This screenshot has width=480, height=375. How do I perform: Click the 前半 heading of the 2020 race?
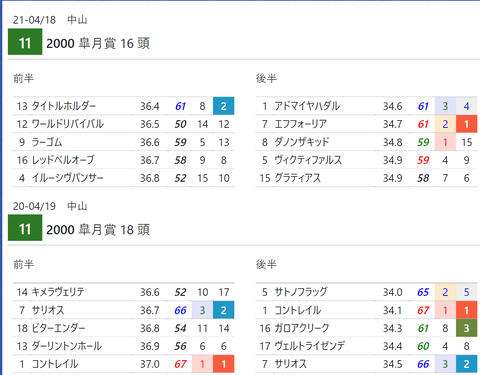(23, 264)
